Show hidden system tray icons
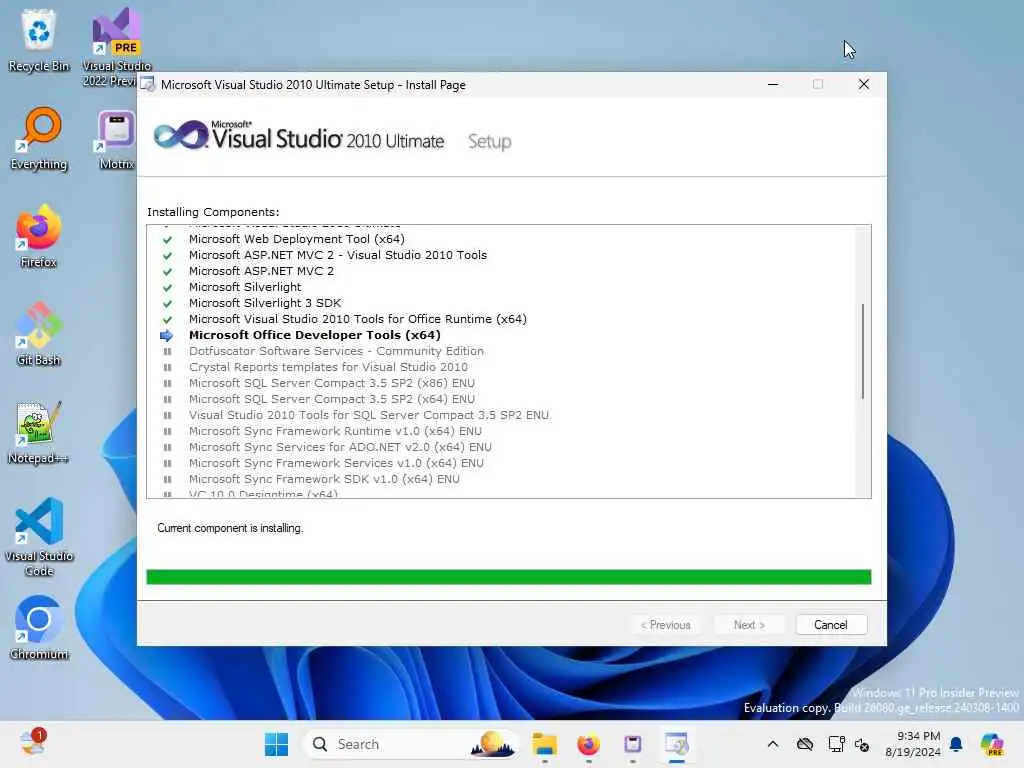This screenshot has width=1024, height=768. click(x=773, y=744)
